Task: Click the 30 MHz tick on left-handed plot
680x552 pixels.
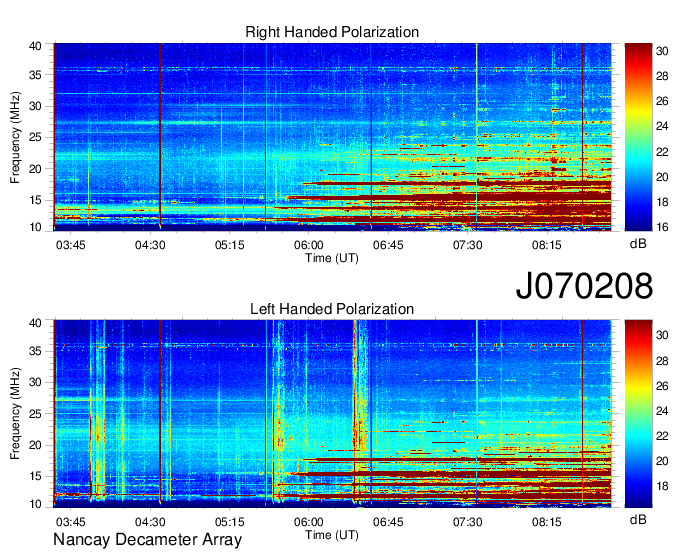Action: [x=35, y=382]
